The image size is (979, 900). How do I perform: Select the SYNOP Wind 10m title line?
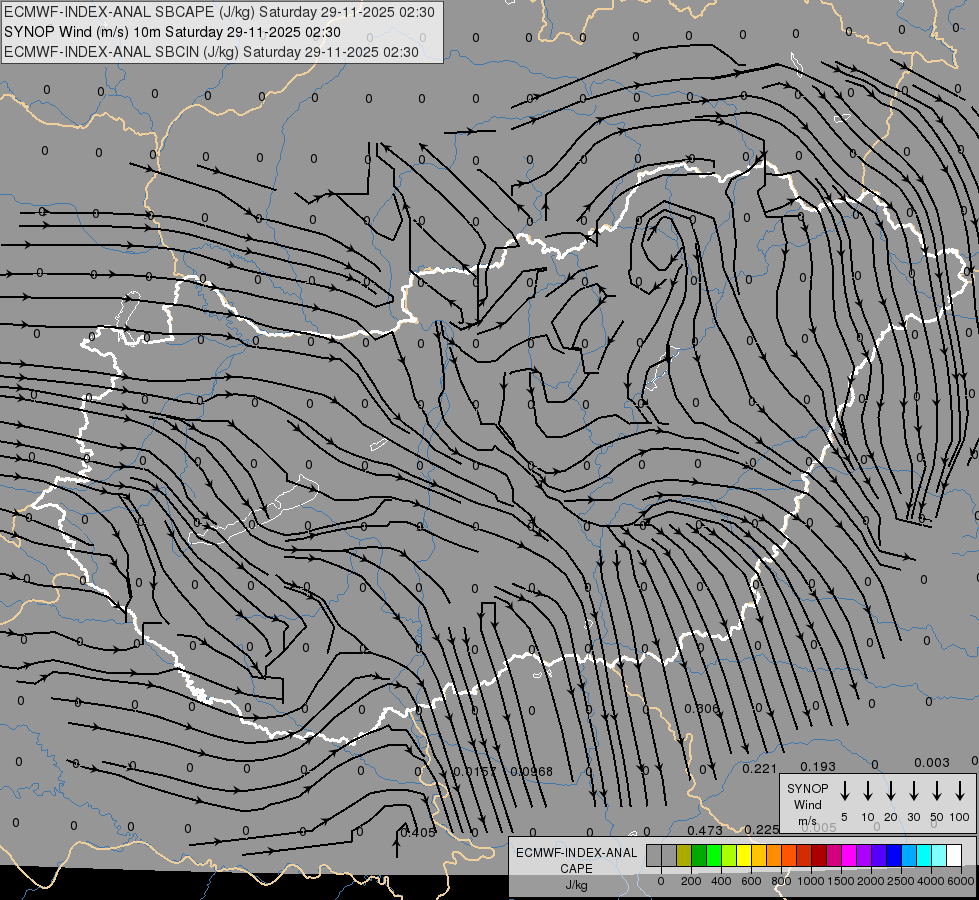[x=172, y=32]
